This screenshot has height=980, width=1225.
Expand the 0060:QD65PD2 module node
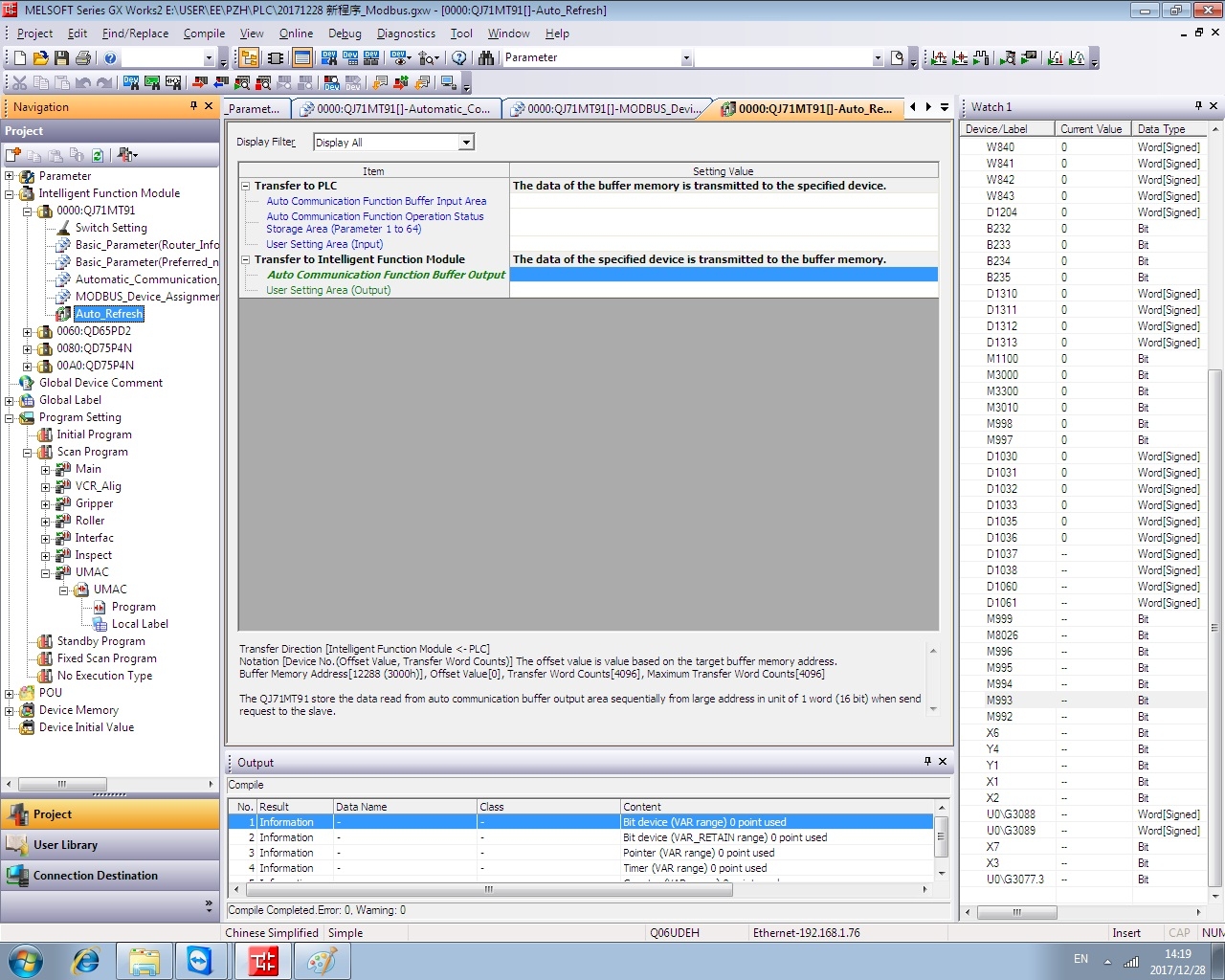[x=28, y=331]
